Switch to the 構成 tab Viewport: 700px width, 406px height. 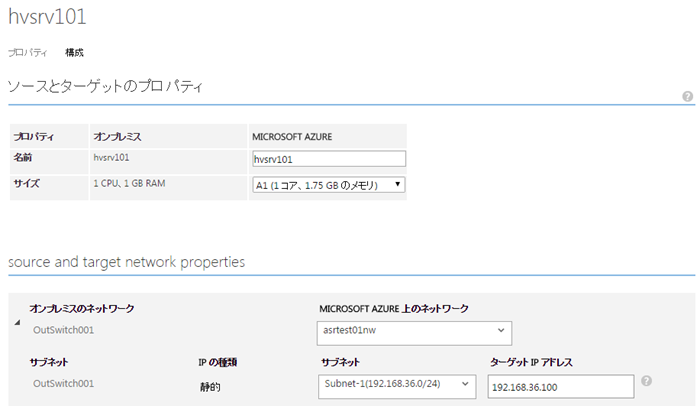(74, 53)
